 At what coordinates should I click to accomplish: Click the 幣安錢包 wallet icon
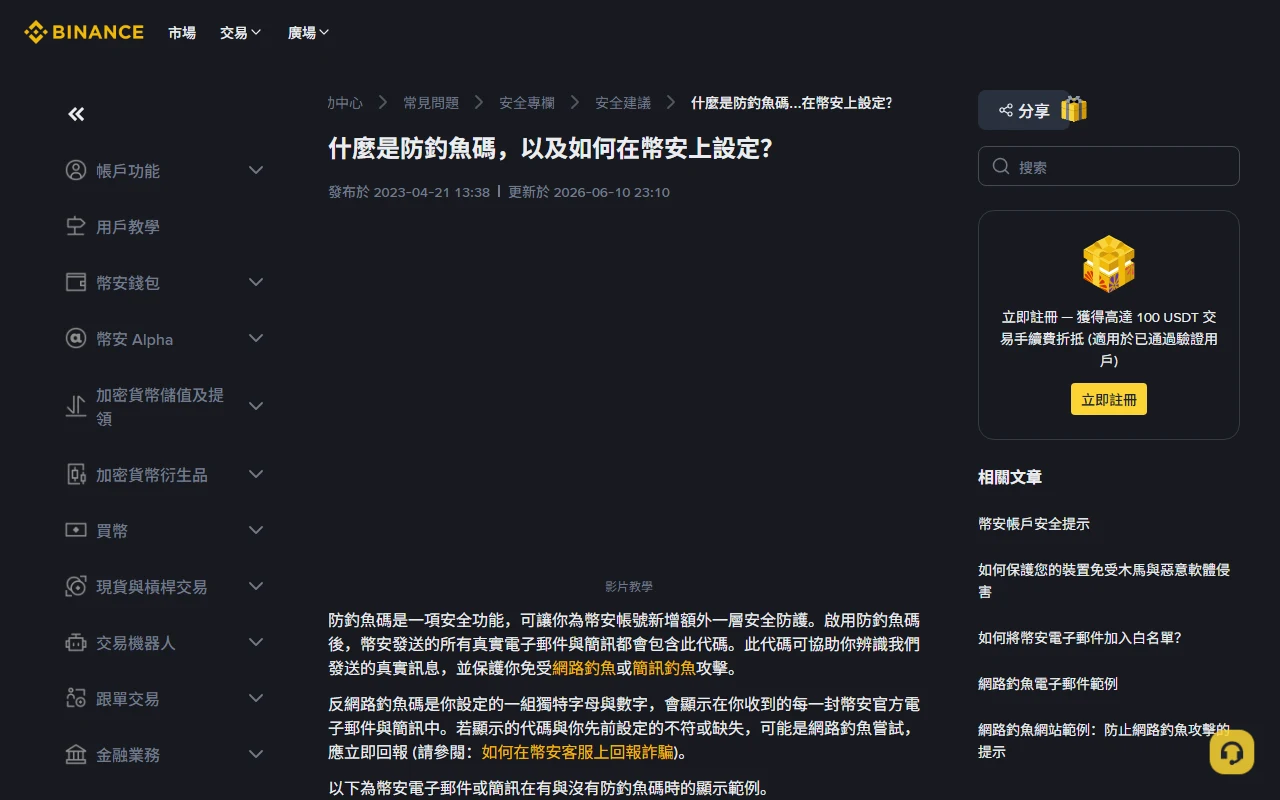point(76,282)
